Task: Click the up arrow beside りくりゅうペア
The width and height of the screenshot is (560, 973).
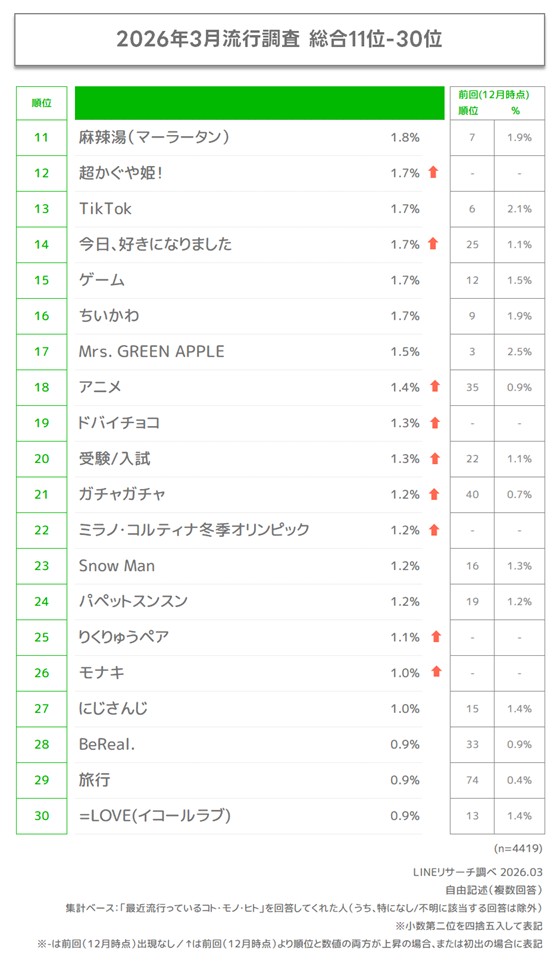Action: pyautogui.click(x=436, y=636)
